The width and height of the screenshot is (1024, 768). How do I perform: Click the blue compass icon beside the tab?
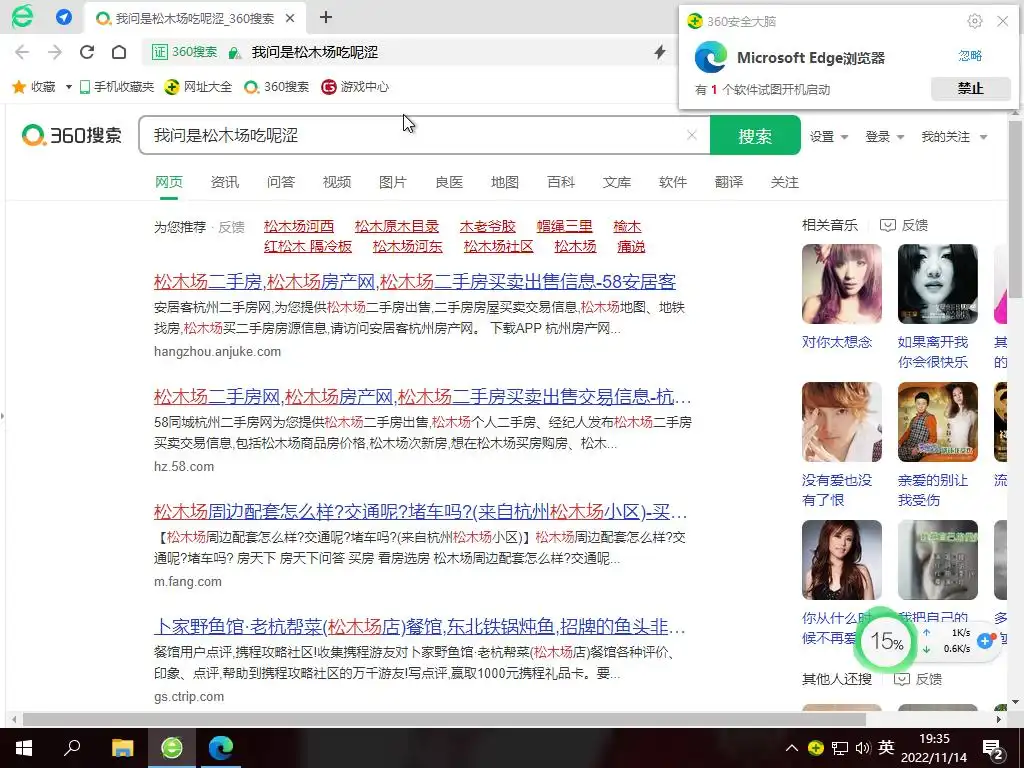pos(64,17)
